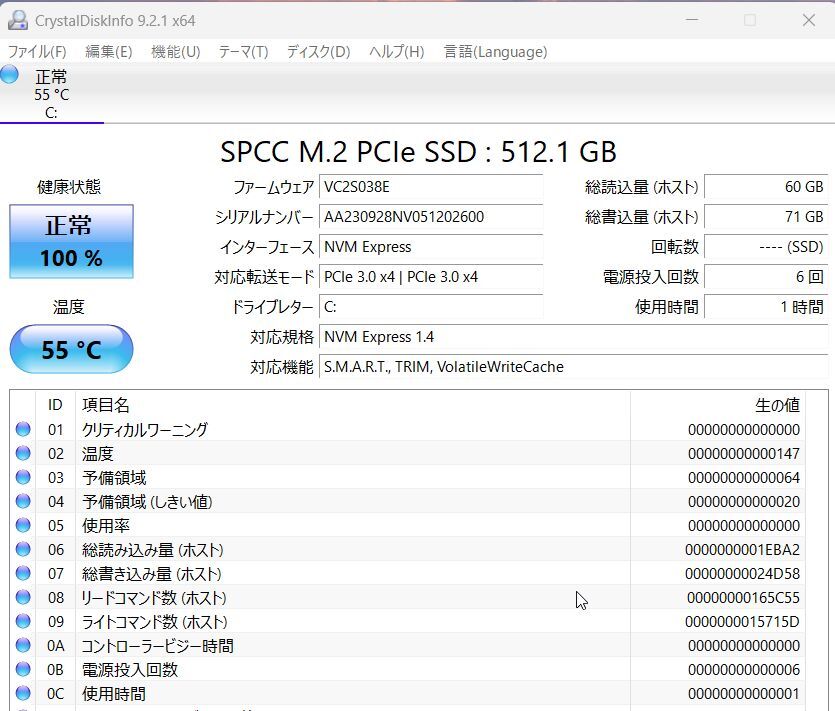
Task: Open the 機能(U) menu
Action: [175, 52]
